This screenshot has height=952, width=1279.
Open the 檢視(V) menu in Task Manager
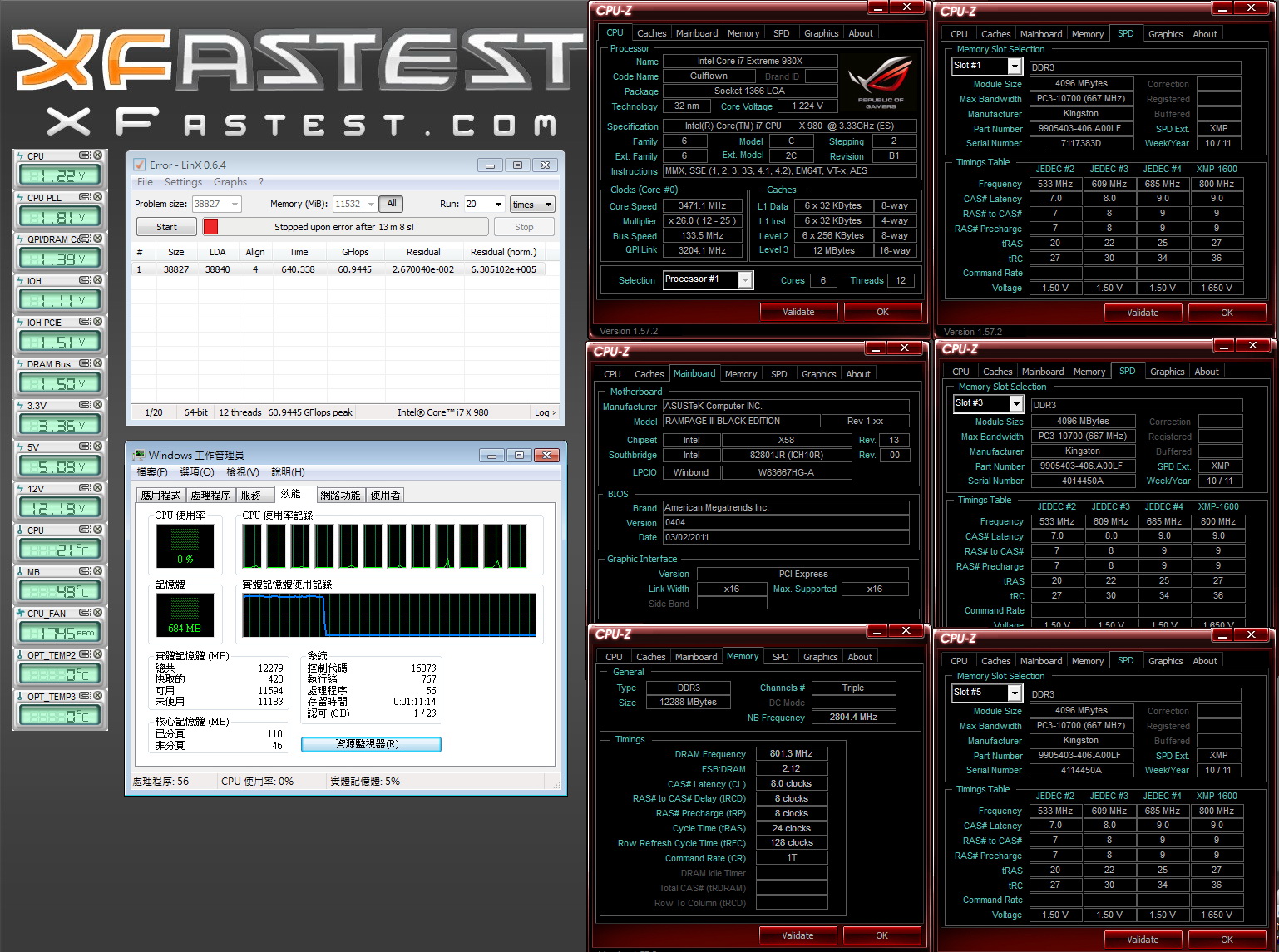pyautogui.click(x=243, y=472)
